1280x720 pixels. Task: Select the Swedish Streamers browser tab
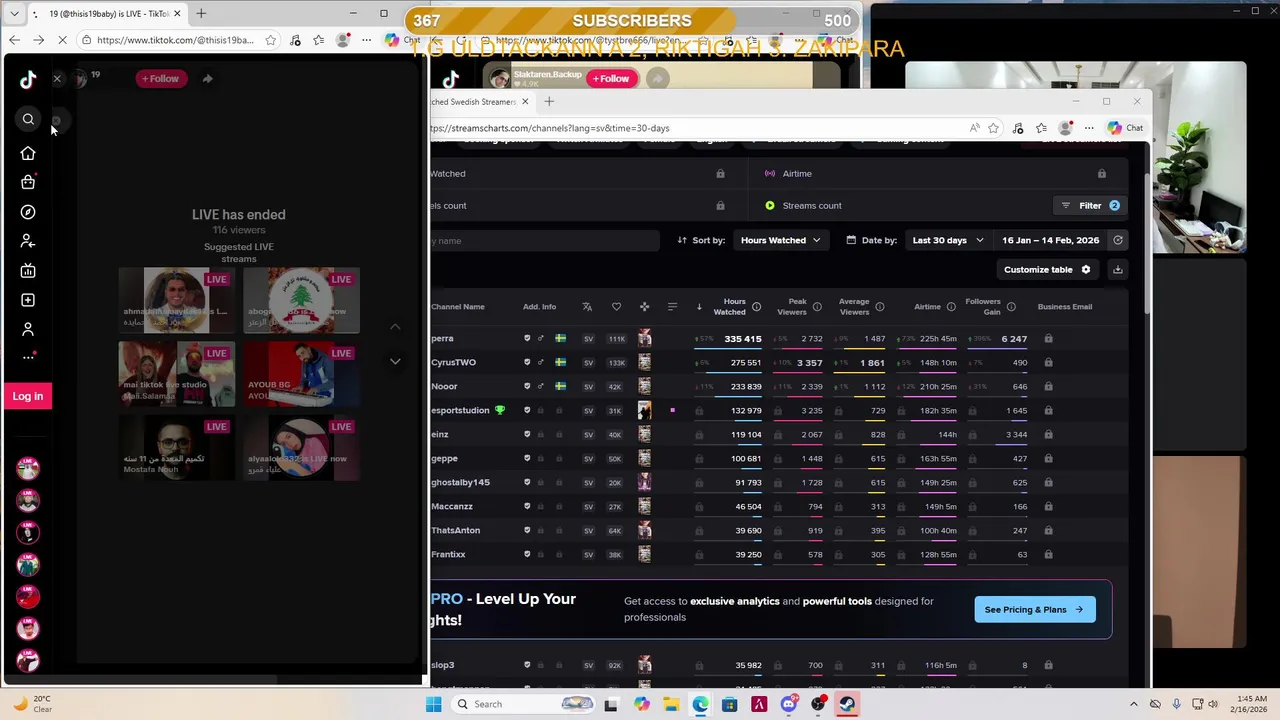[x=478, y=102]
